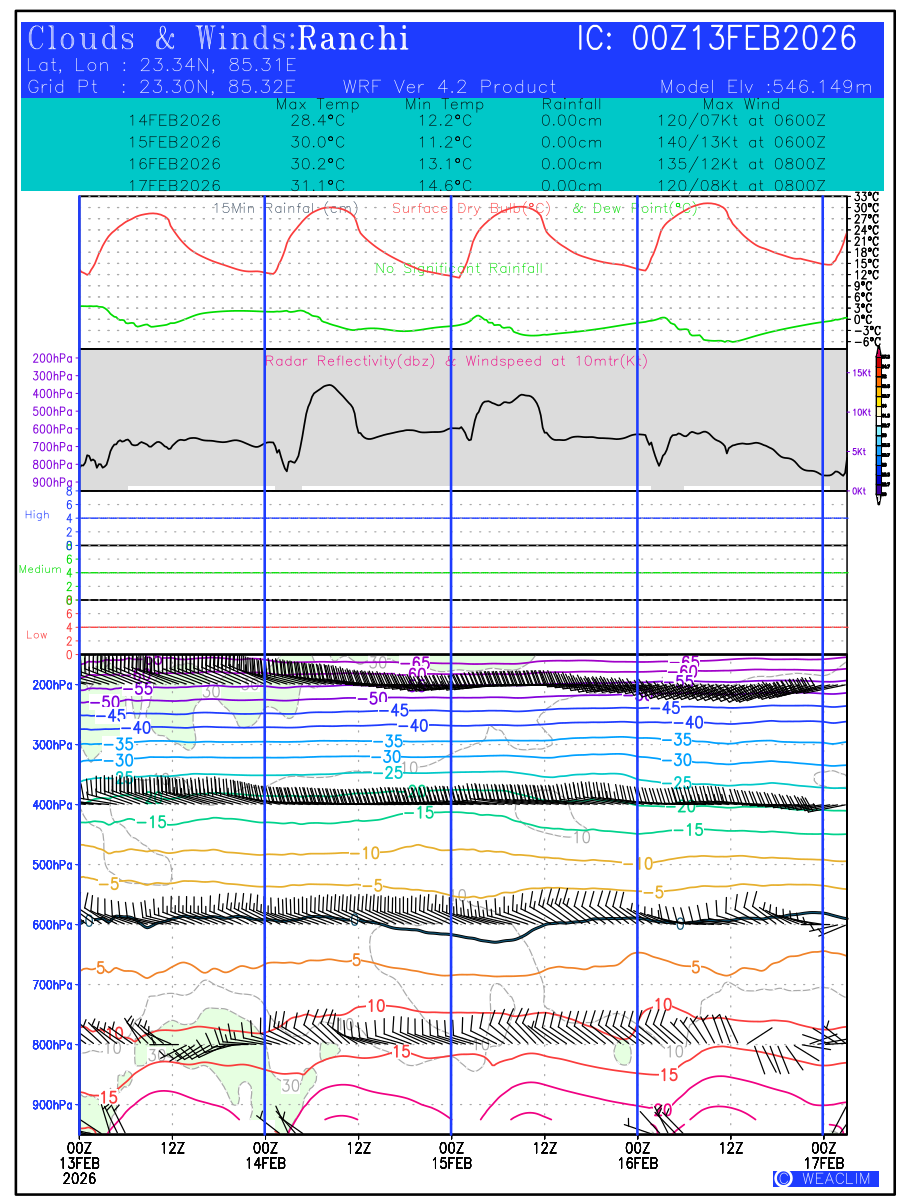Click the Radar Reflectivity & Windspeed panel title
The height and width of the screenshot is (1200, 900).
click(x=456, y=361)
